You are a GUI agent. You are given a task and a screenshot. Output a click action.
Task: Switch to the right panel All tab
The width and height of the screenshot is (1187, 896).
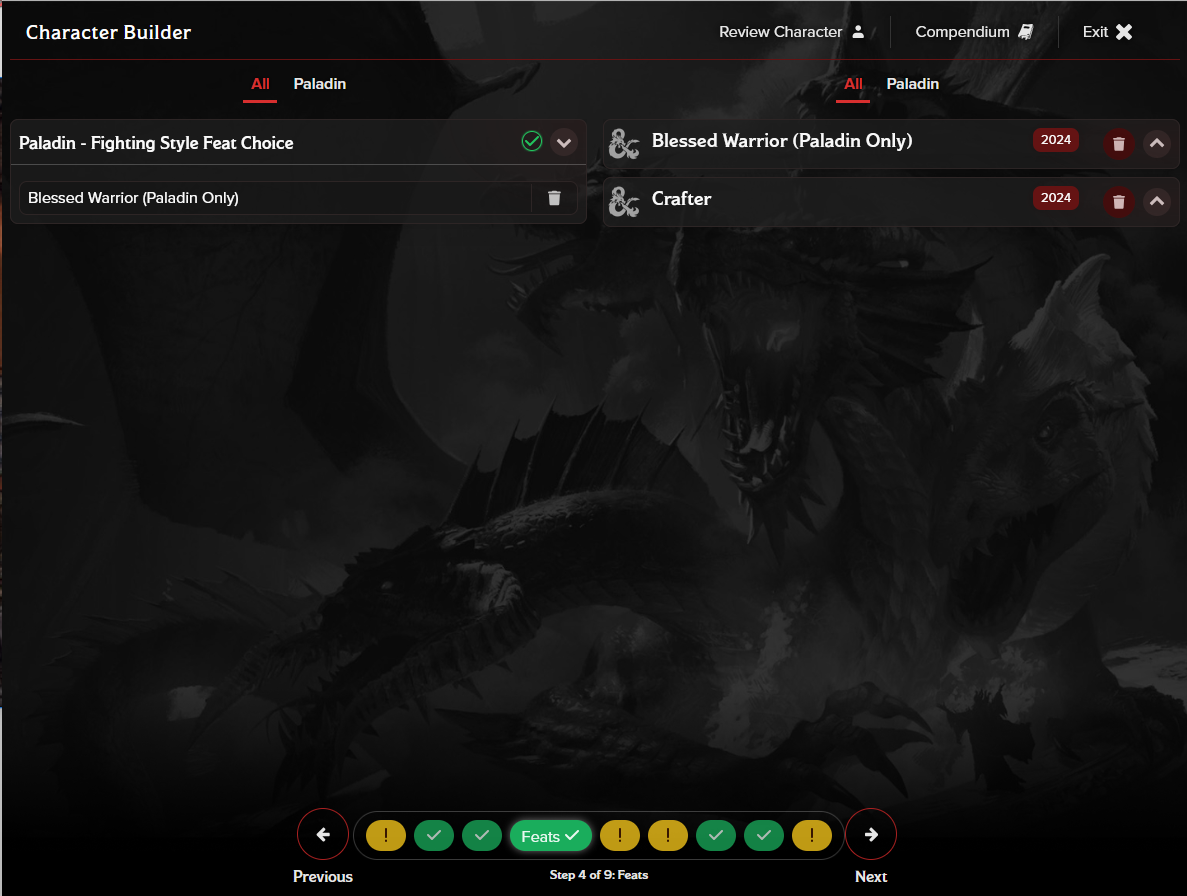(x=853, y=84)
